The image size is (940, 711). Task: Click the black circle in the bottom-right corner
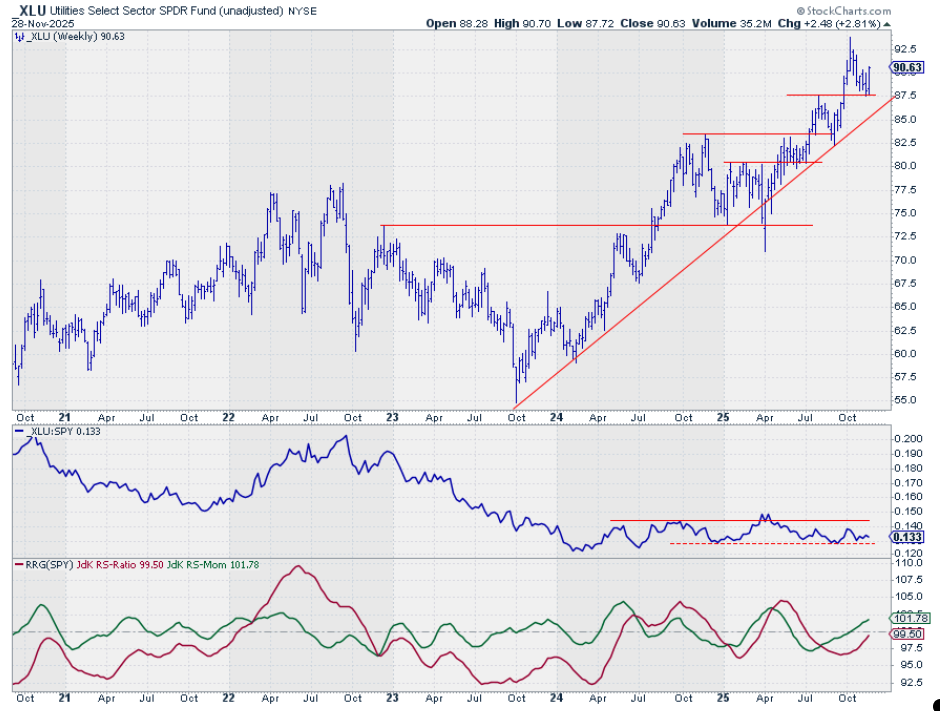click(x=934, y=704)
